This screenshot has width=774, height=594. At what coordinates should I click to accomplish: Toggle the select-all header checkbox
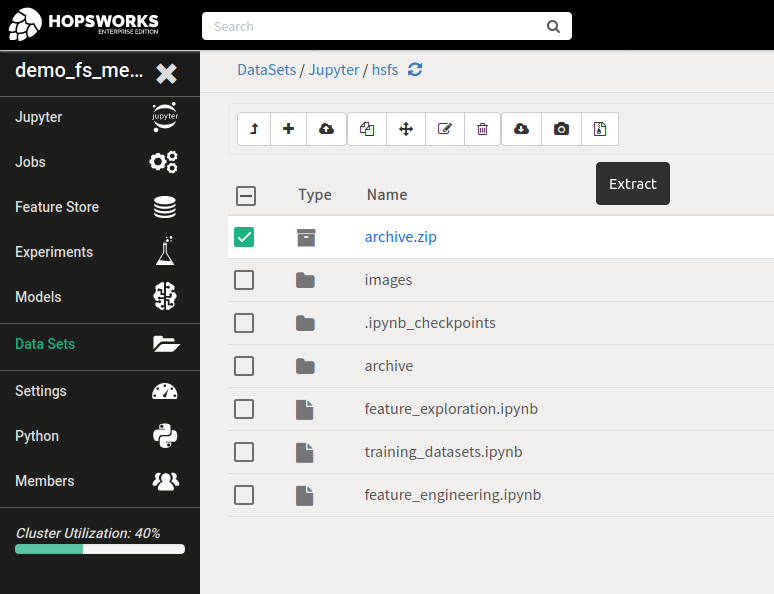pos(245,195)
